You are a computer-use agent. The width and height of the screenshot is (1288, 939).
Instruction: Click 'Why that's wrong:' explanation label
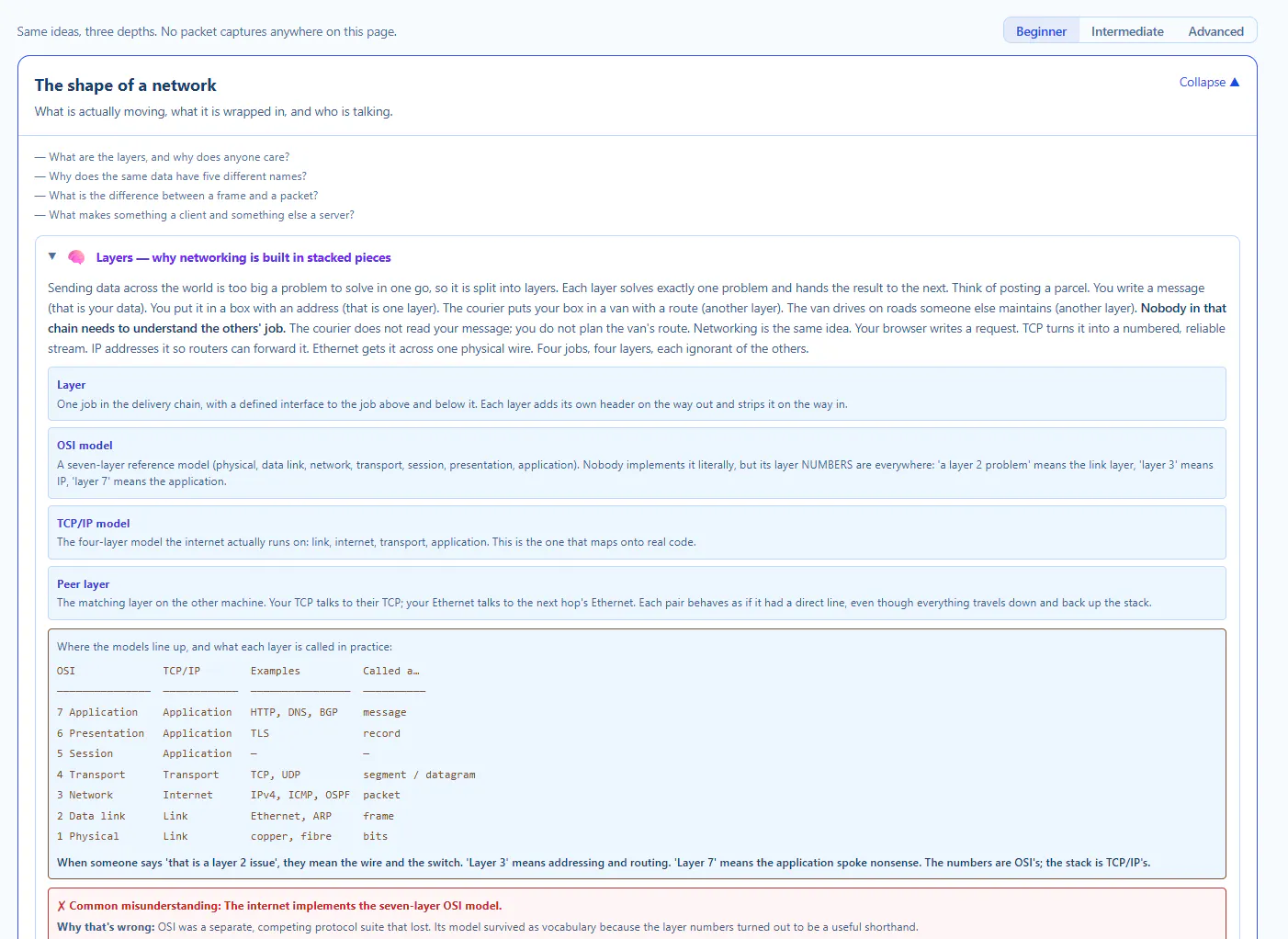[x=106, y=927]
